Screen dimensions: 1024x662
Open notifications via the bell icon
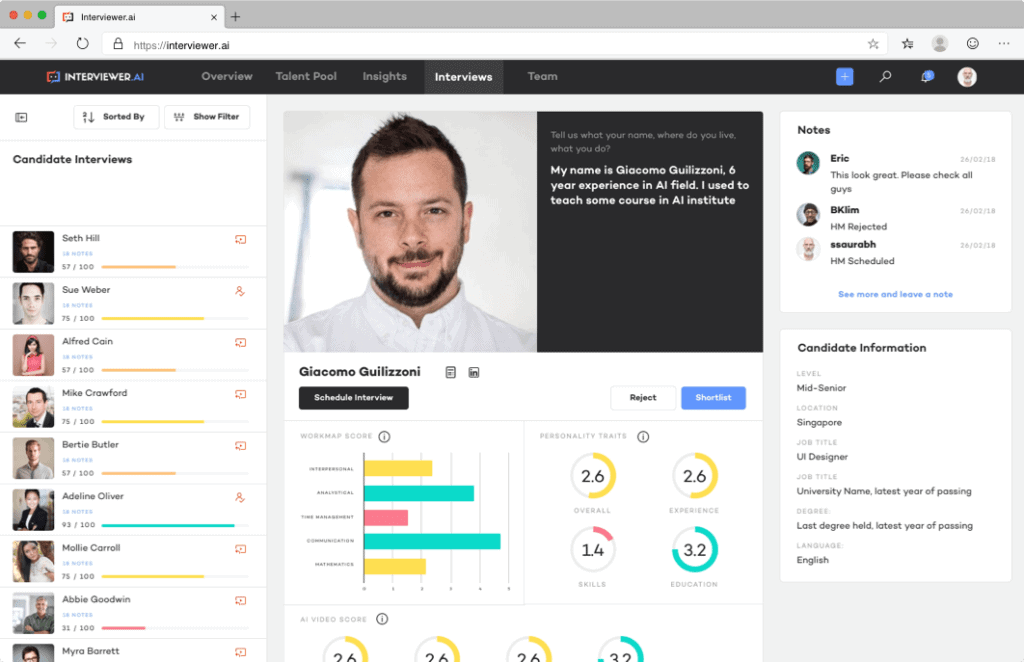pyautogui.click(x=926, y=77)
